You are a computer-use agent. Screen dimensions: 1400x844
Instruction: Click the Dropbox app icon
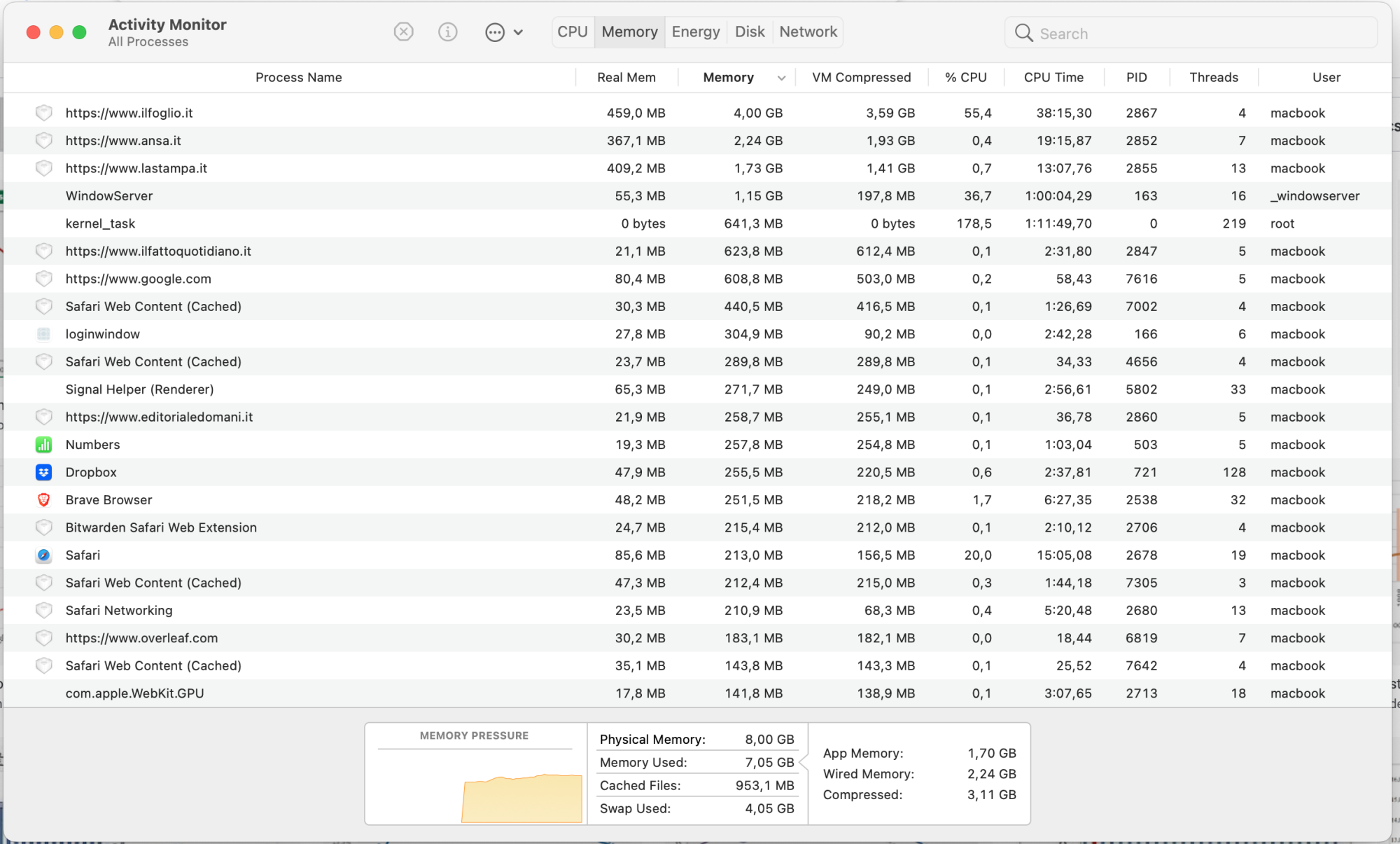point(43,472)
